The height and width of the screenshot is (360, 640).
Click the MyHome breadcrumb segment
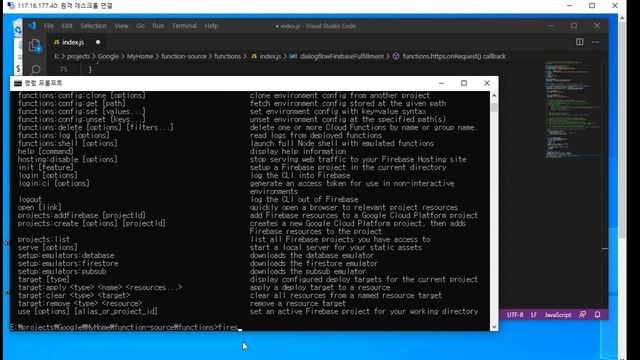(x=140, y=56)
